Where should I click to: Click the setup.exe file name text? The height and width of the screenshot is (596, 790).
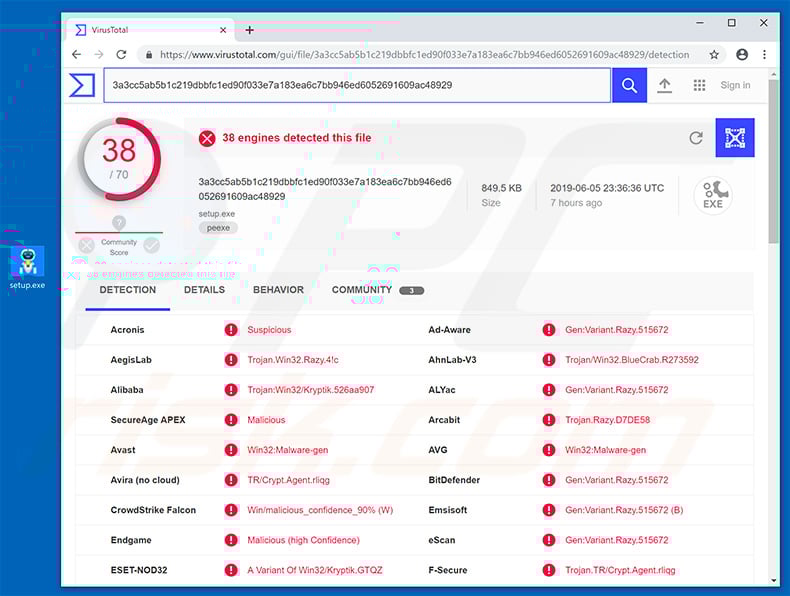click(217, 214)
